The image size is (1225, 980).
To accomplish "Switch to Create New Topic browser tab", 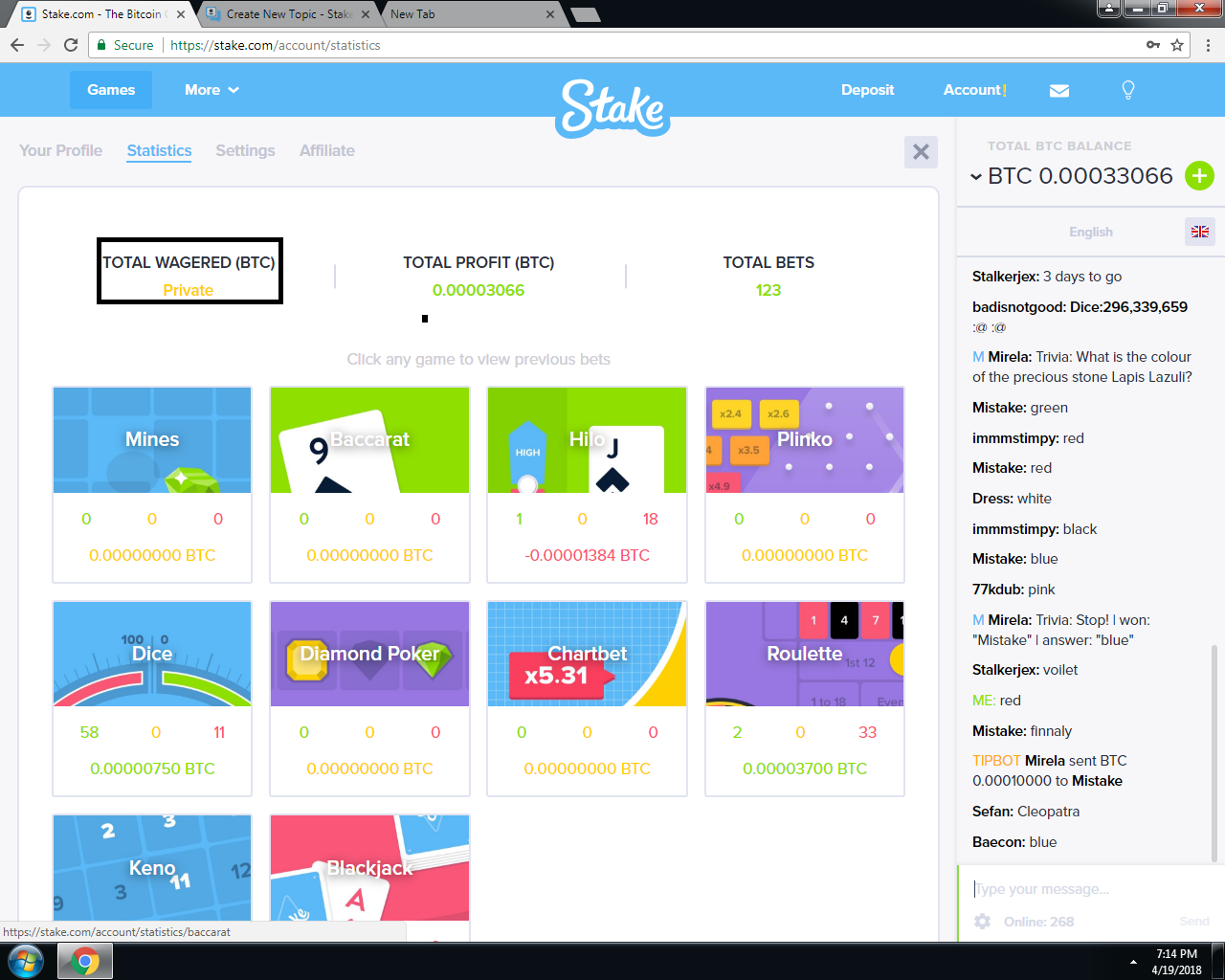I will (287, 14).
